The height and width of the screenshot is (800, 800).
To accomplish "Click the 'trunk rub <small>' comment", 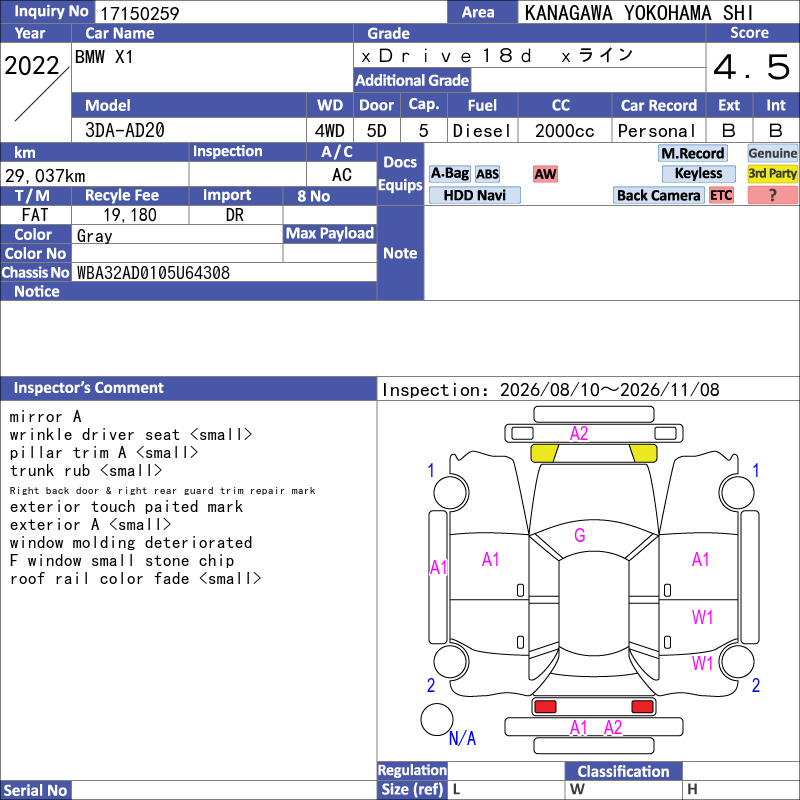I will 86,470.
